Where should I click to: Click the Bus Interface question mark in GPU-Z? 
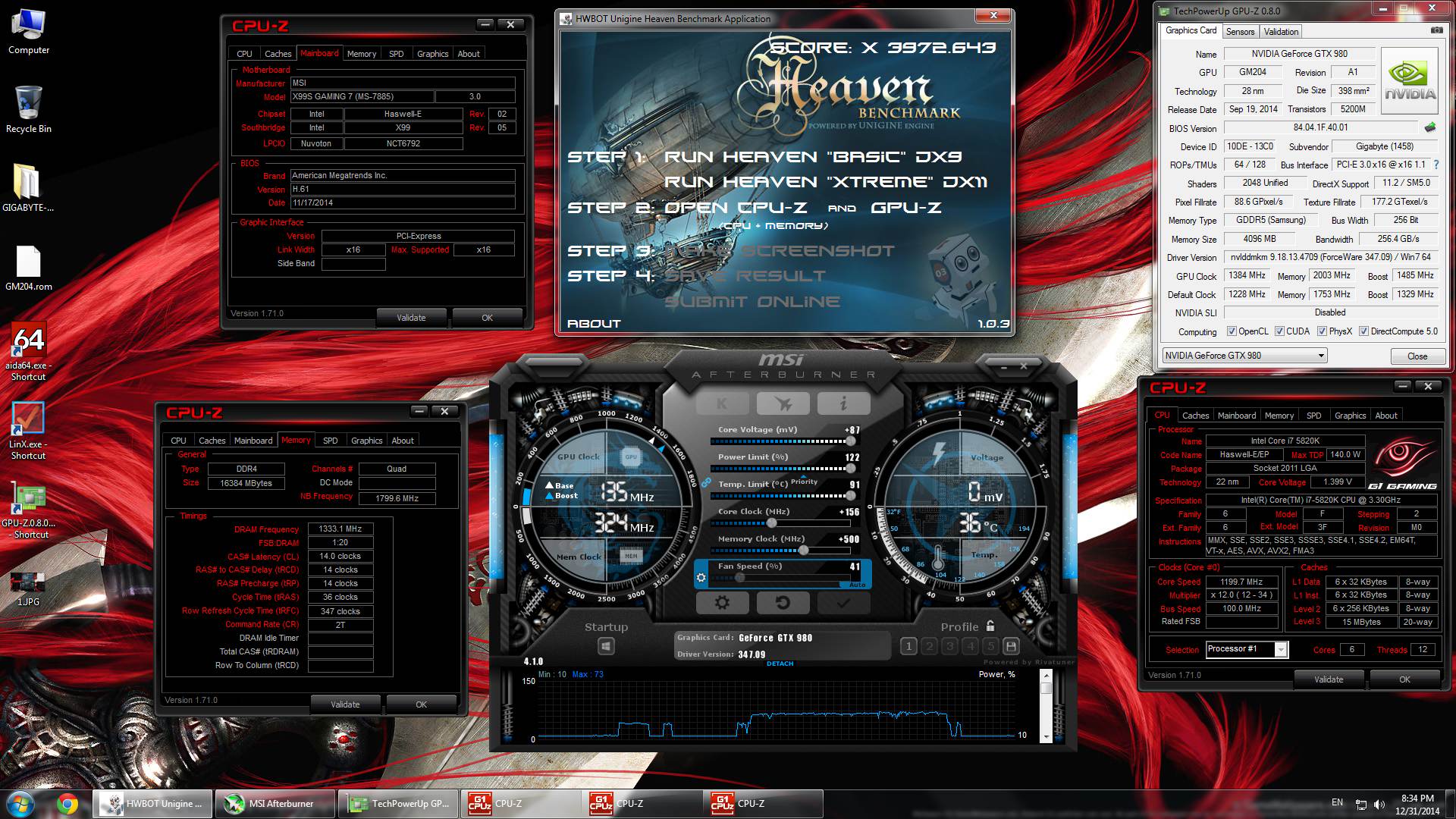pyautogui.click(x=1436, y=165)
